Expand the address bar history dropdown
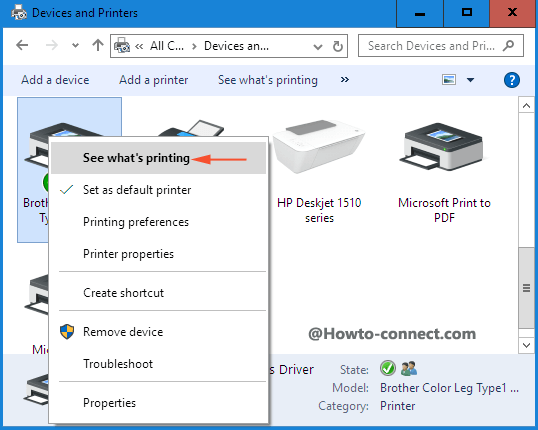Screen dimensions: 538x430 [318, 46]
